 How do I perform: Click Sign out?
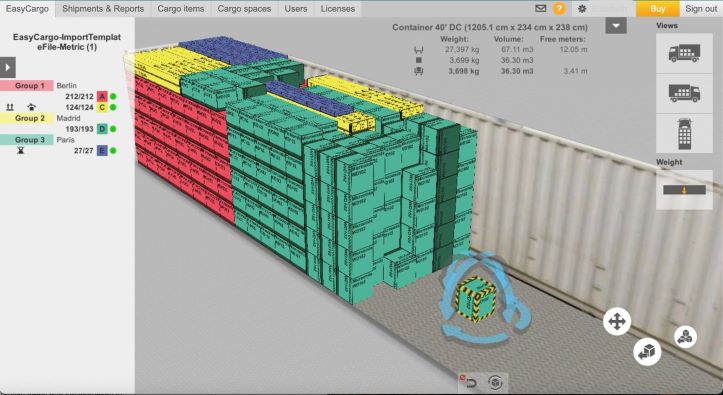pyautogui.click(x=701, y=8)
